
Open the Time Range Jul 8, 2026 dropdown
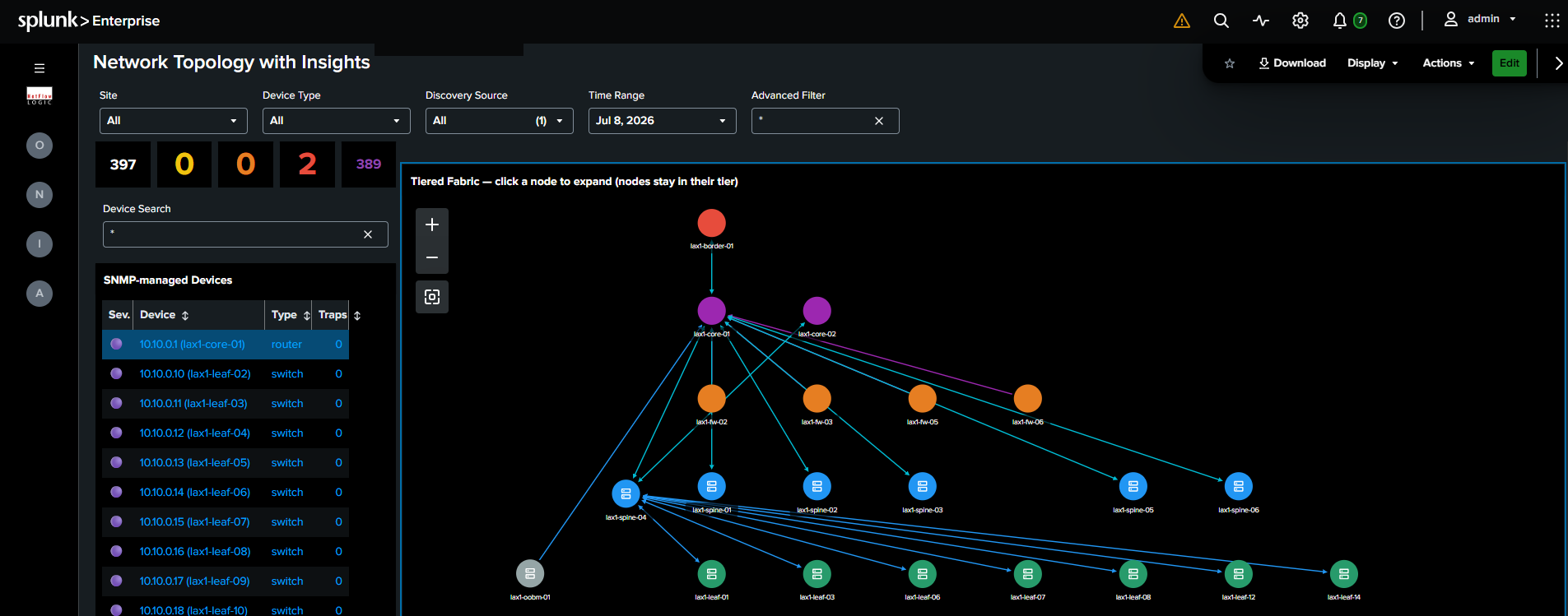point(662,121)
